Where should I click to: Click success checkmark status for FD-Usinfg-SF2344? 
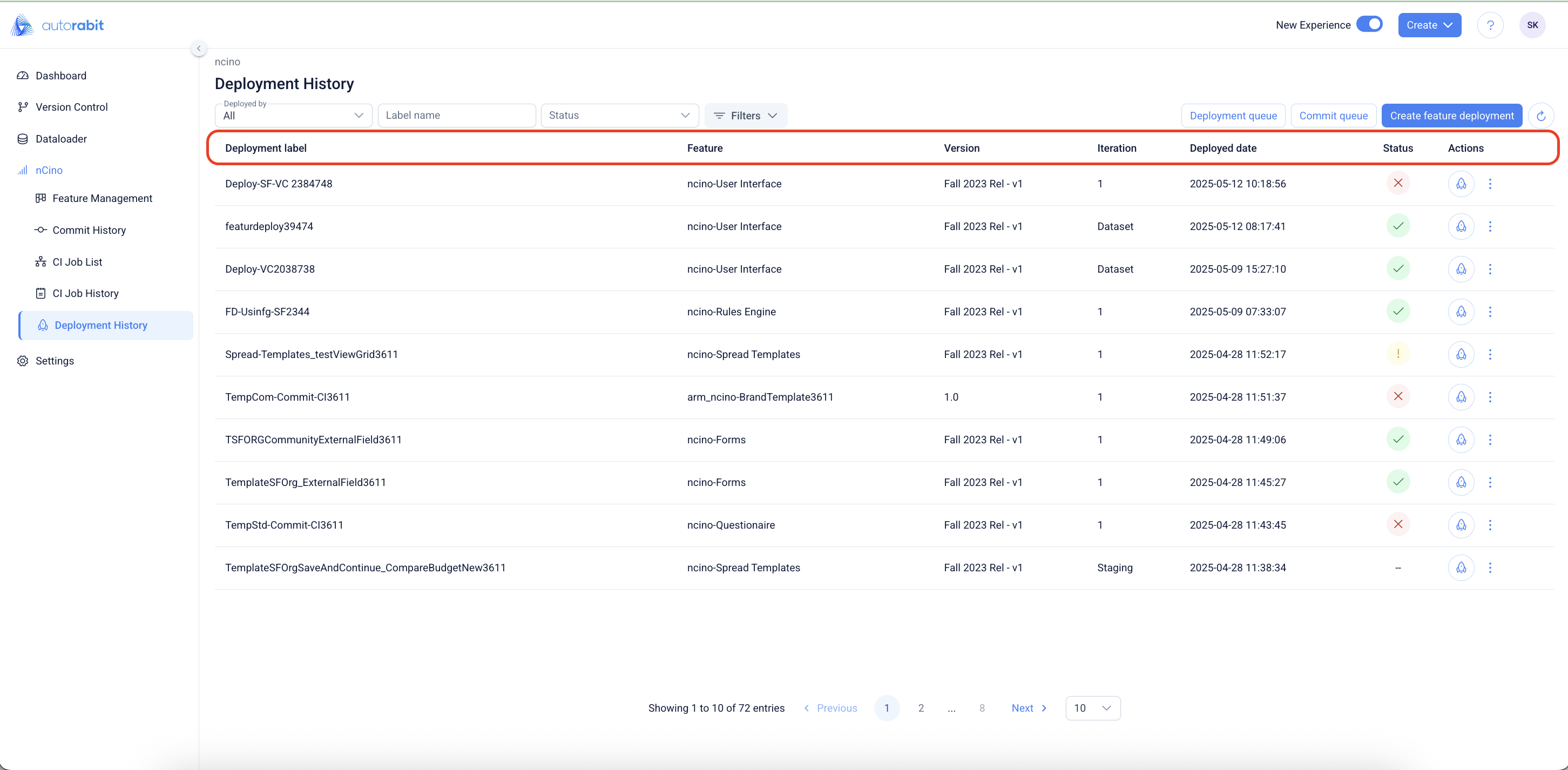(1398, 311)
